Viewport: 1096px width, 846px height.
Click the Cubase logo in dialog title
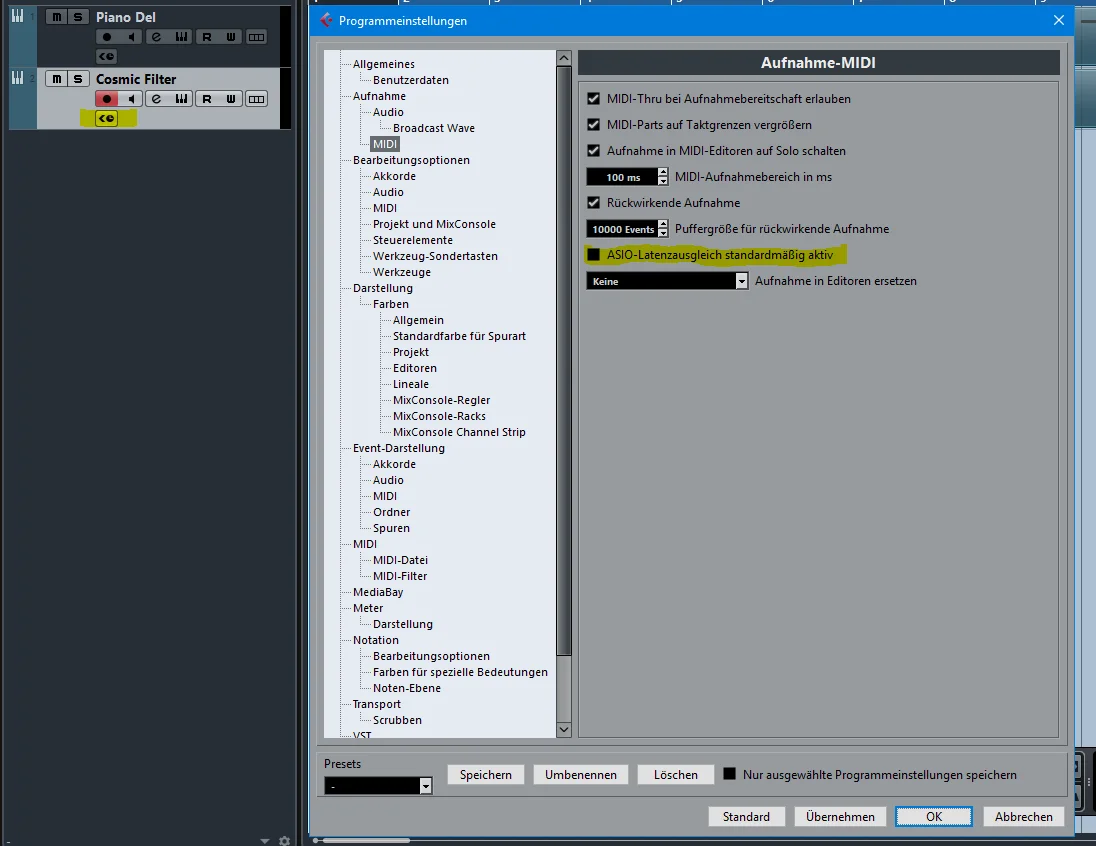click(x=326, y=20)
